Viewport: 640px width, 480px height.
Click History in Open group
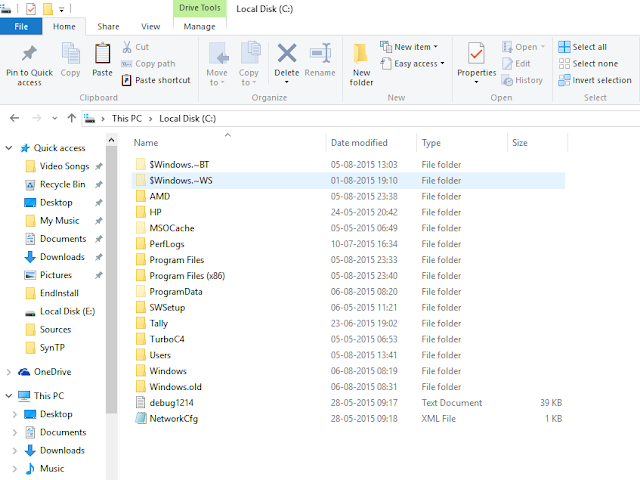click(522, 80)
